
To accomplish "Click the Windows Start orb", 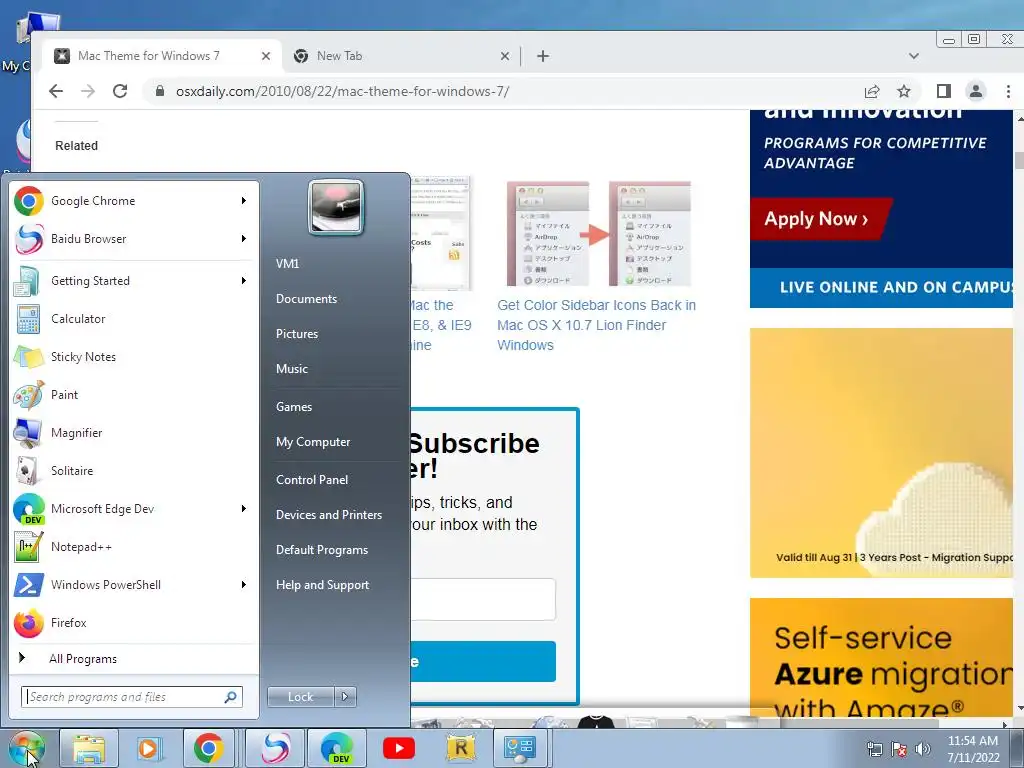I will point(27,748).
